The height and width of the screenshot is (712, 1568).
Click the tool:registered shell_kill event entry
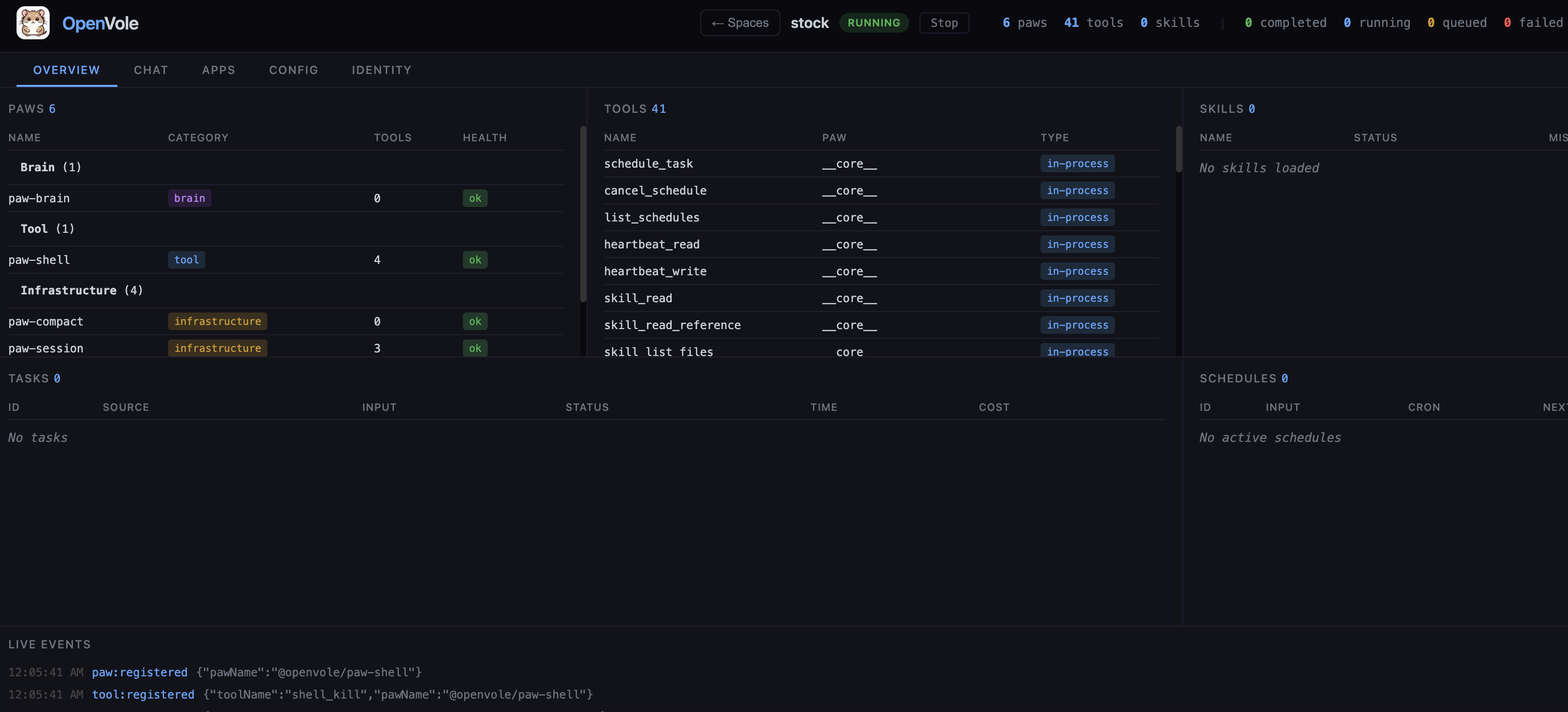300,694
